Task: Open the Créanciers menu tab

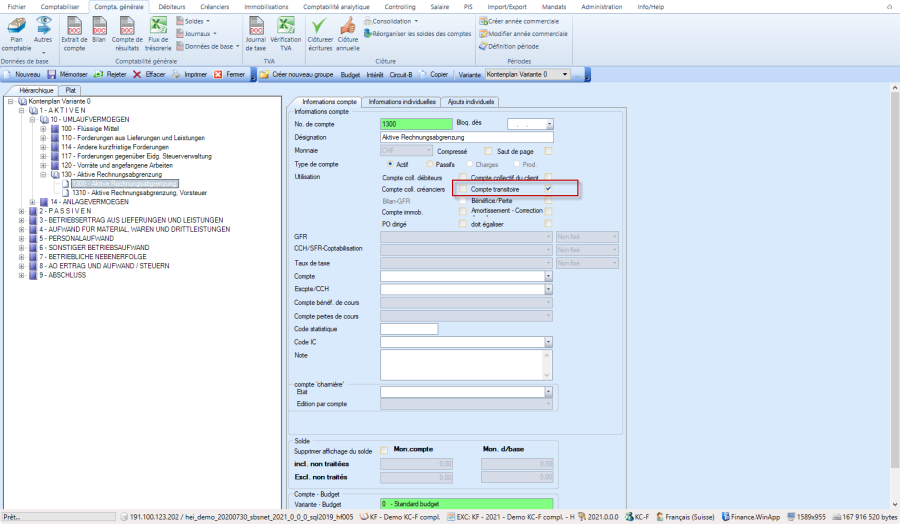Action: tap(215, 7)
